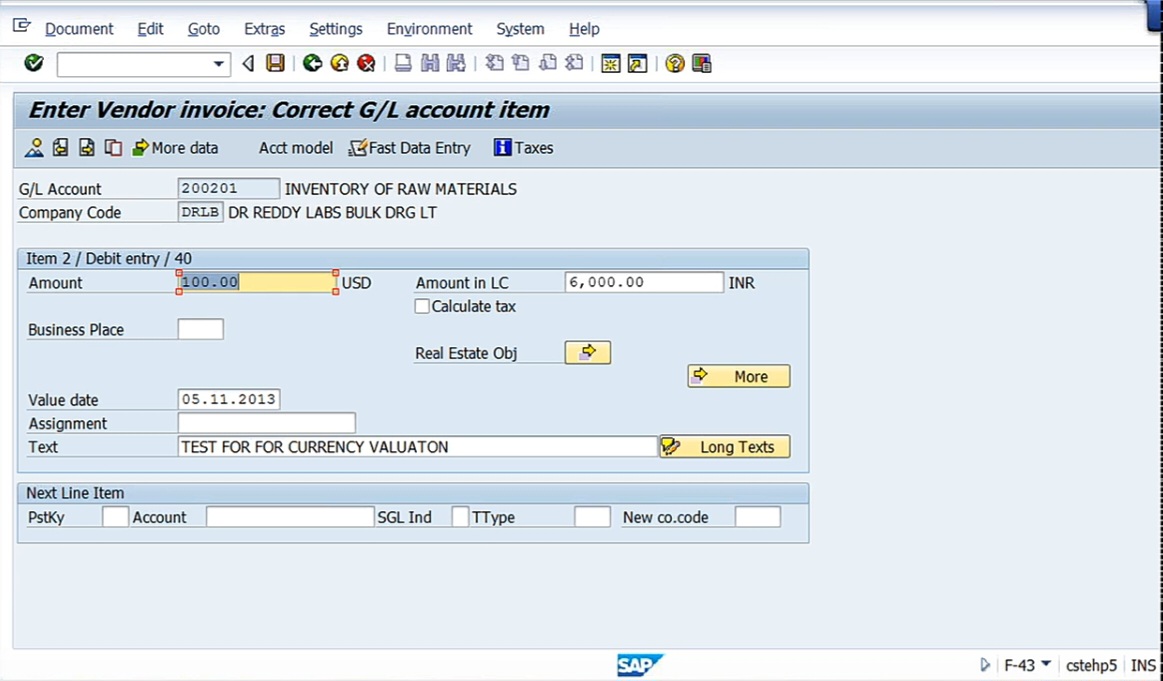Click the document overview icon with mountain
The image size is (1163, 681).
point(34,148)
